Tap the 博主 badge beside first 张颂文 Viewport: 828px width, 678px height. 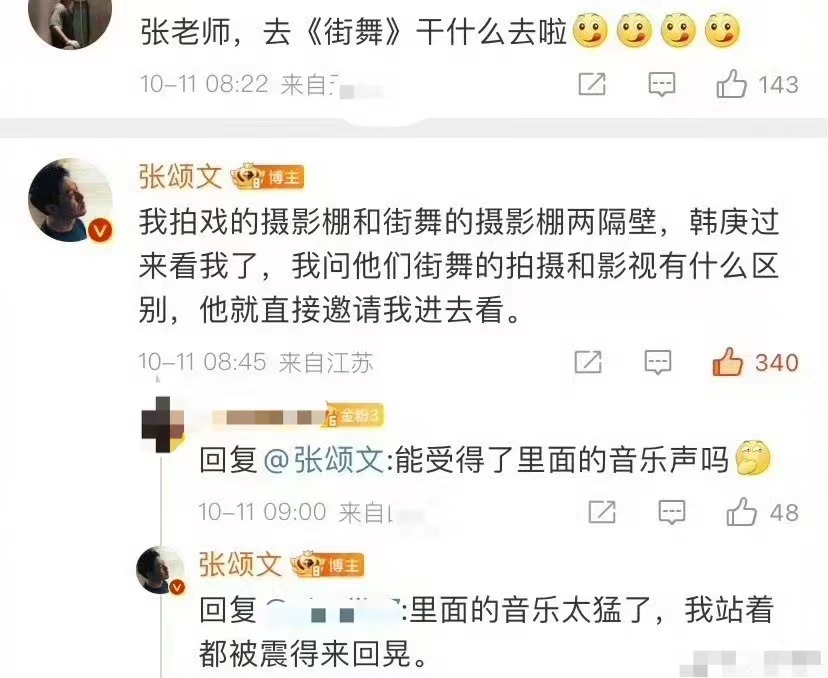[x=268, y=177]
